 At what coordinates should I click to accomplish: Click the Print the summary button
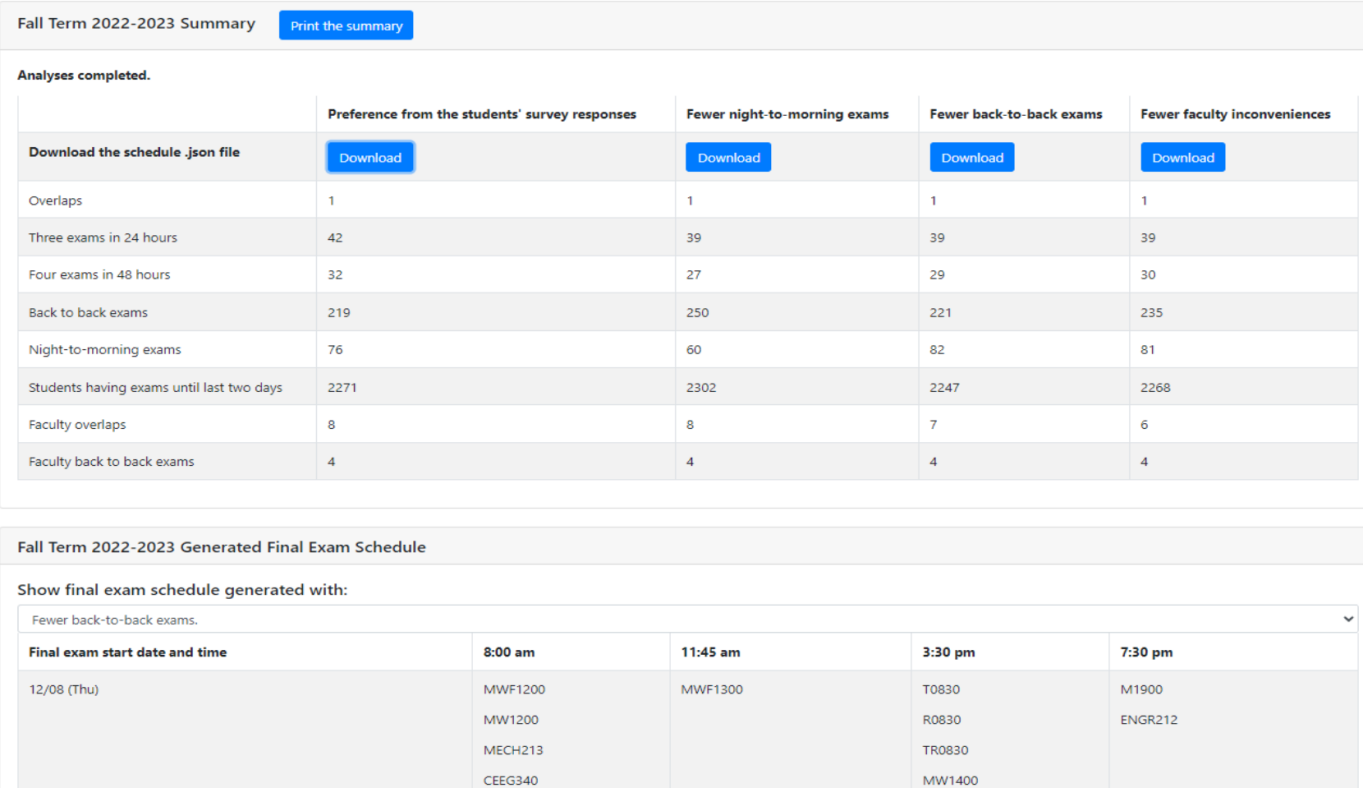(346, 26)
